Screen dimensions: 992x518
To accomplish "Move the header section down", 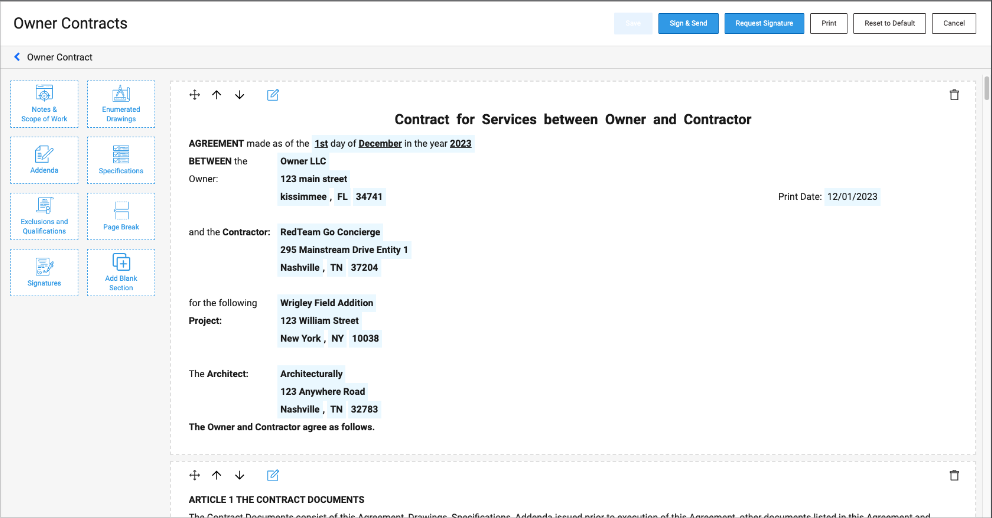I will tap(239, 95).
